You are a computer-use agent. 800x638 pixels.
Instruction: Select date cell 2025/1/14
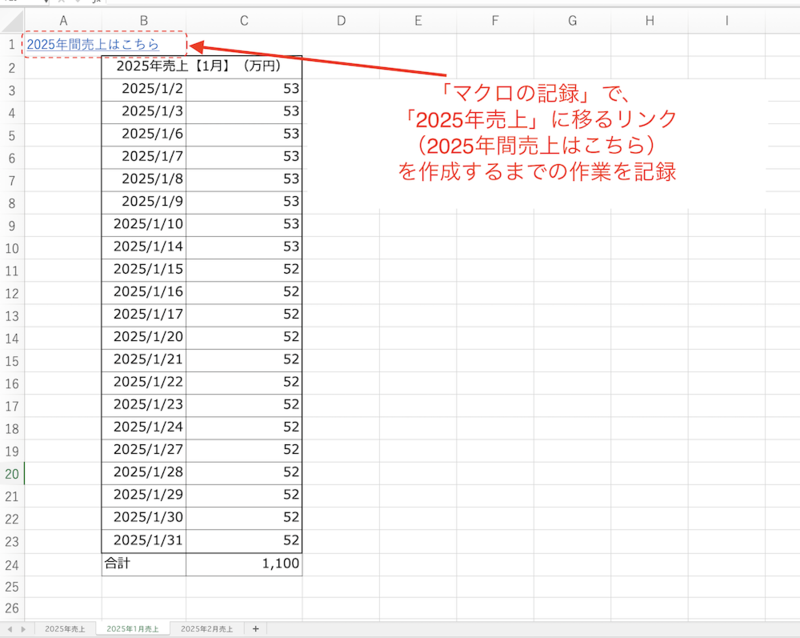(x=144, y=247)
